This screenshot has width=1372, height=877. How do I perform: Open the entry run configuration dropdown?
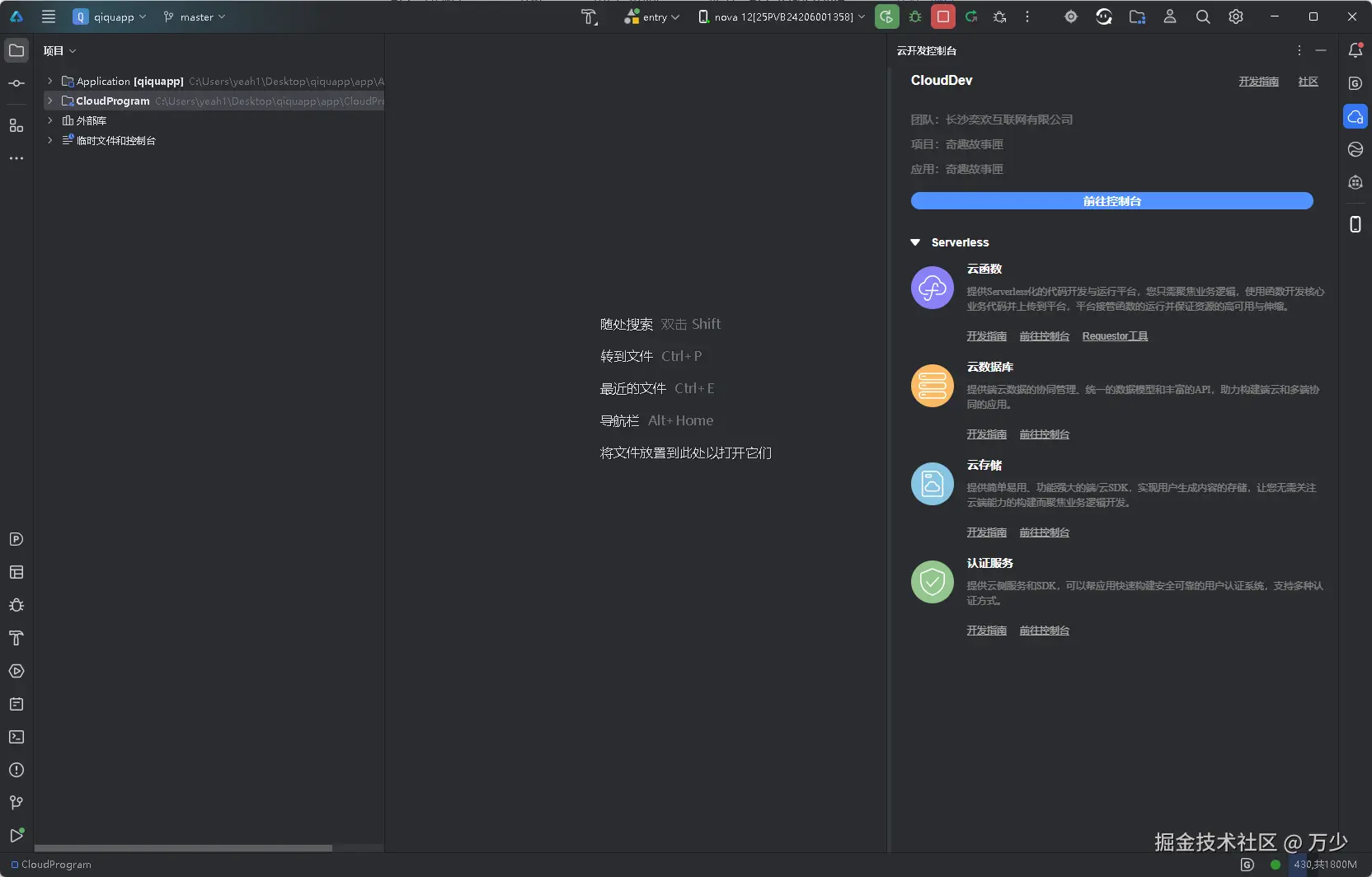click(x=652, y=16)
